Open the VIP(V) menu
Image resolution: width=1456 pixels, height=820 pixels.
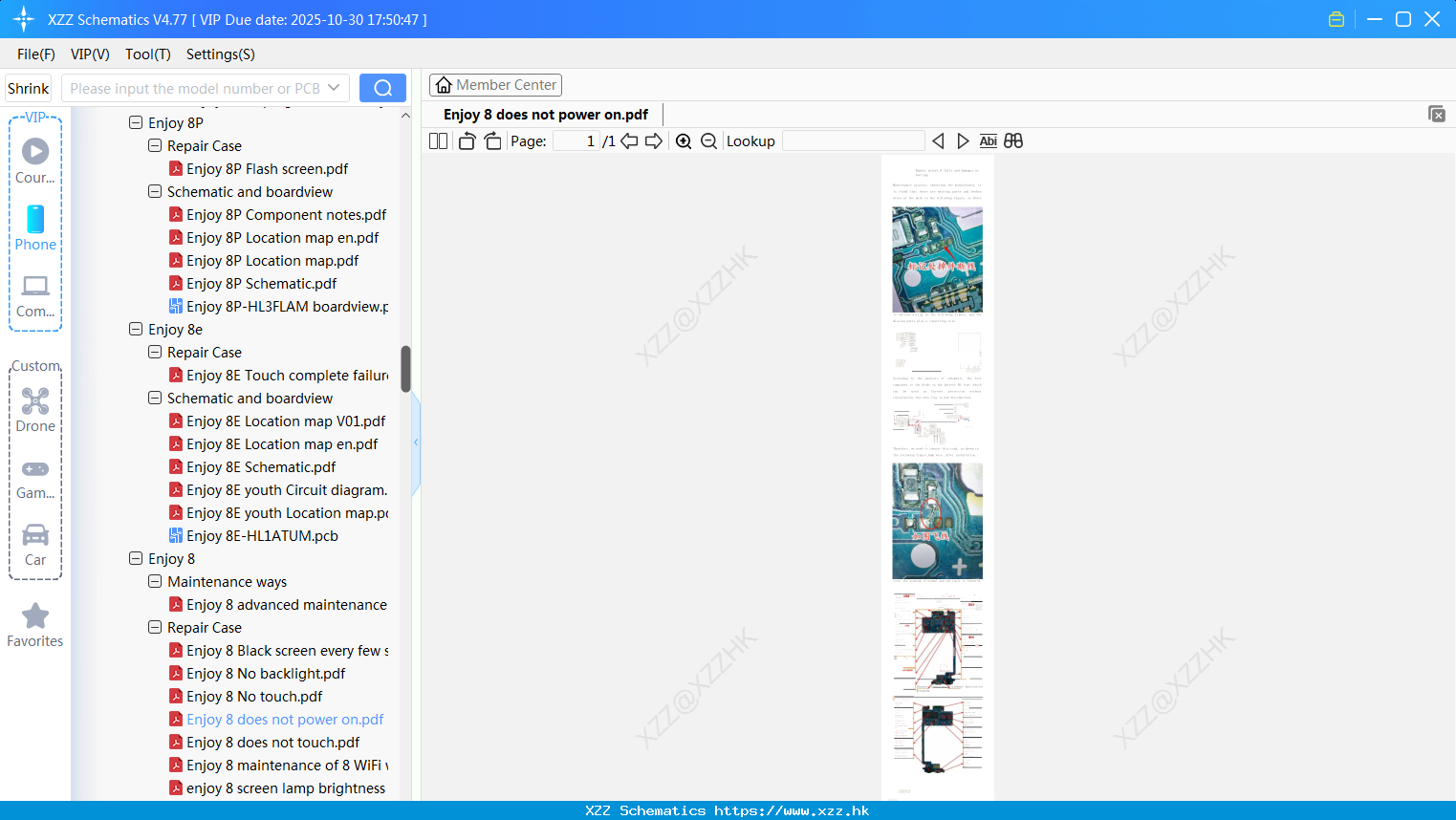pos(90,54)
